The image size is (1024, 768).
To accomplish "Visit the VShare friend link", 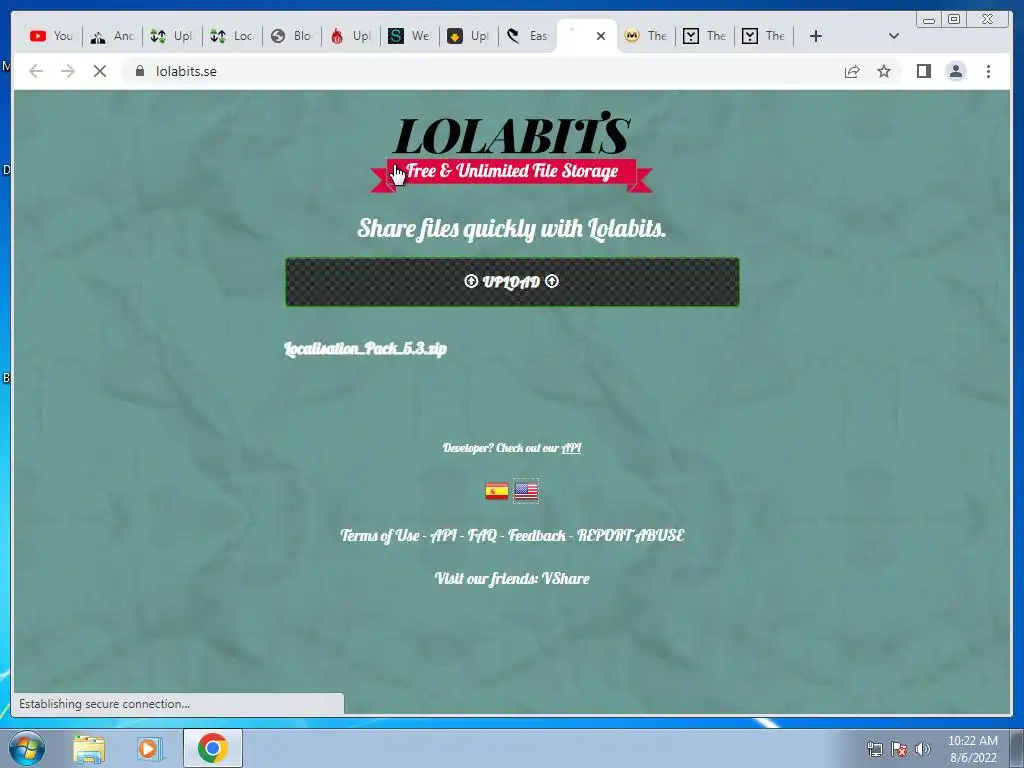I will 566,579.
